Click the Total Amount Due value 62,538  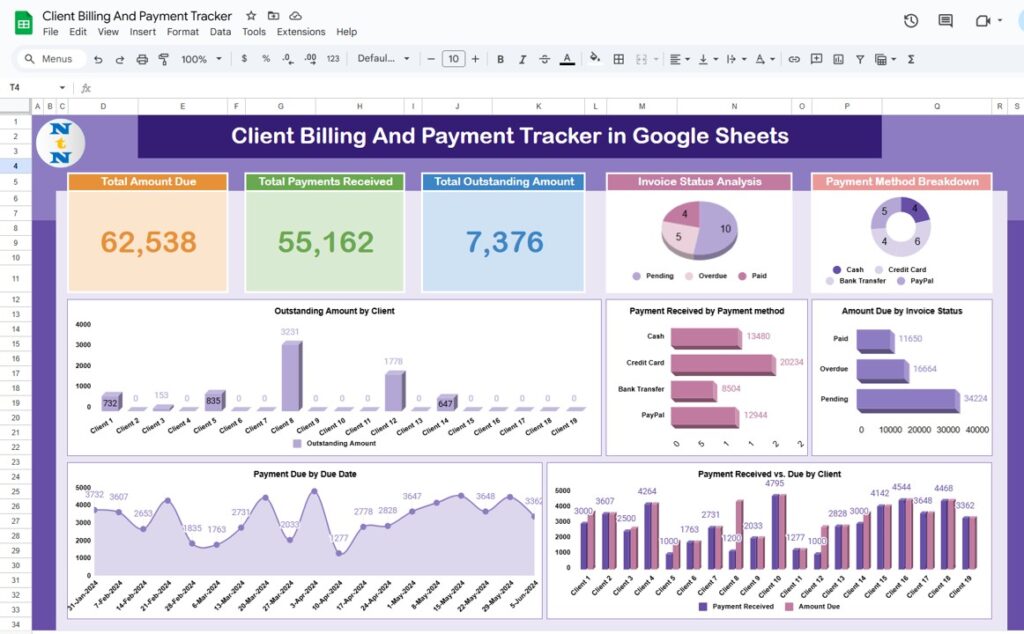tap(148, 242)
